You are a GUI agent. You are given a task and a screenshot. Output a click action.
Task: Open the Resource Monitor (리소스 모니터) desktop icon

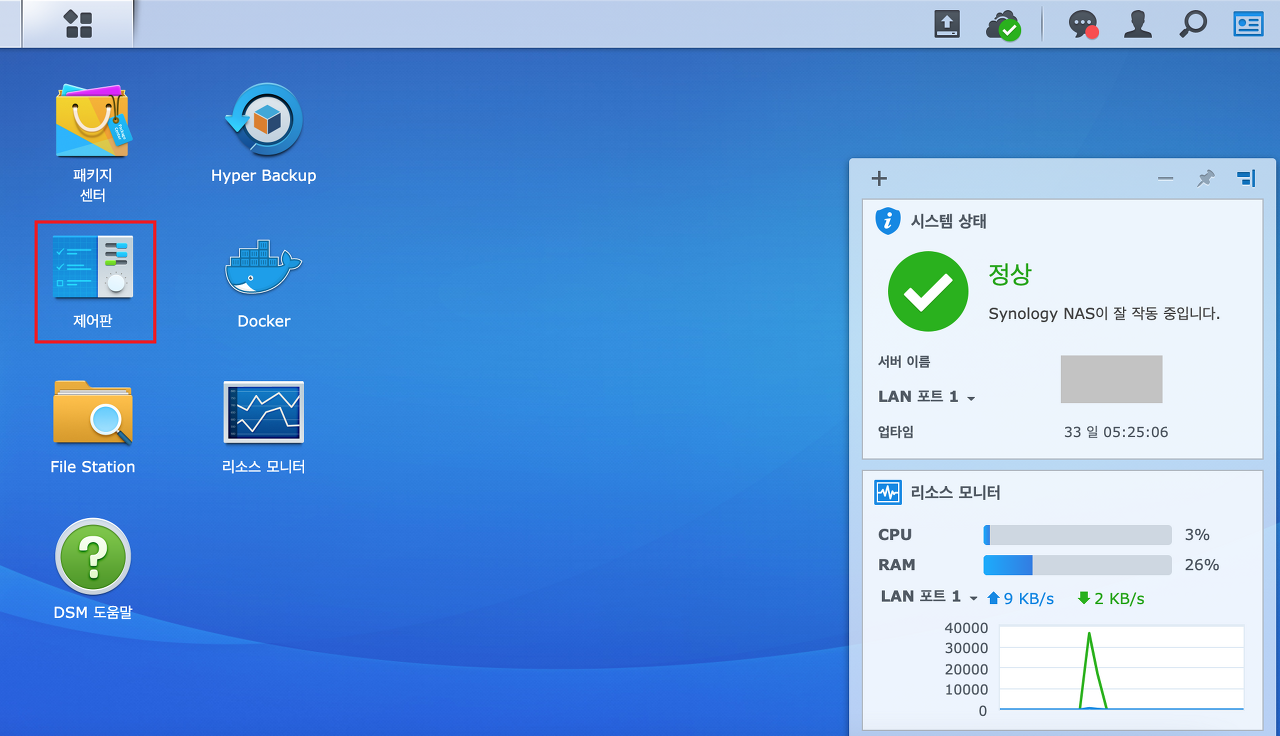click(x=263, y=426)
